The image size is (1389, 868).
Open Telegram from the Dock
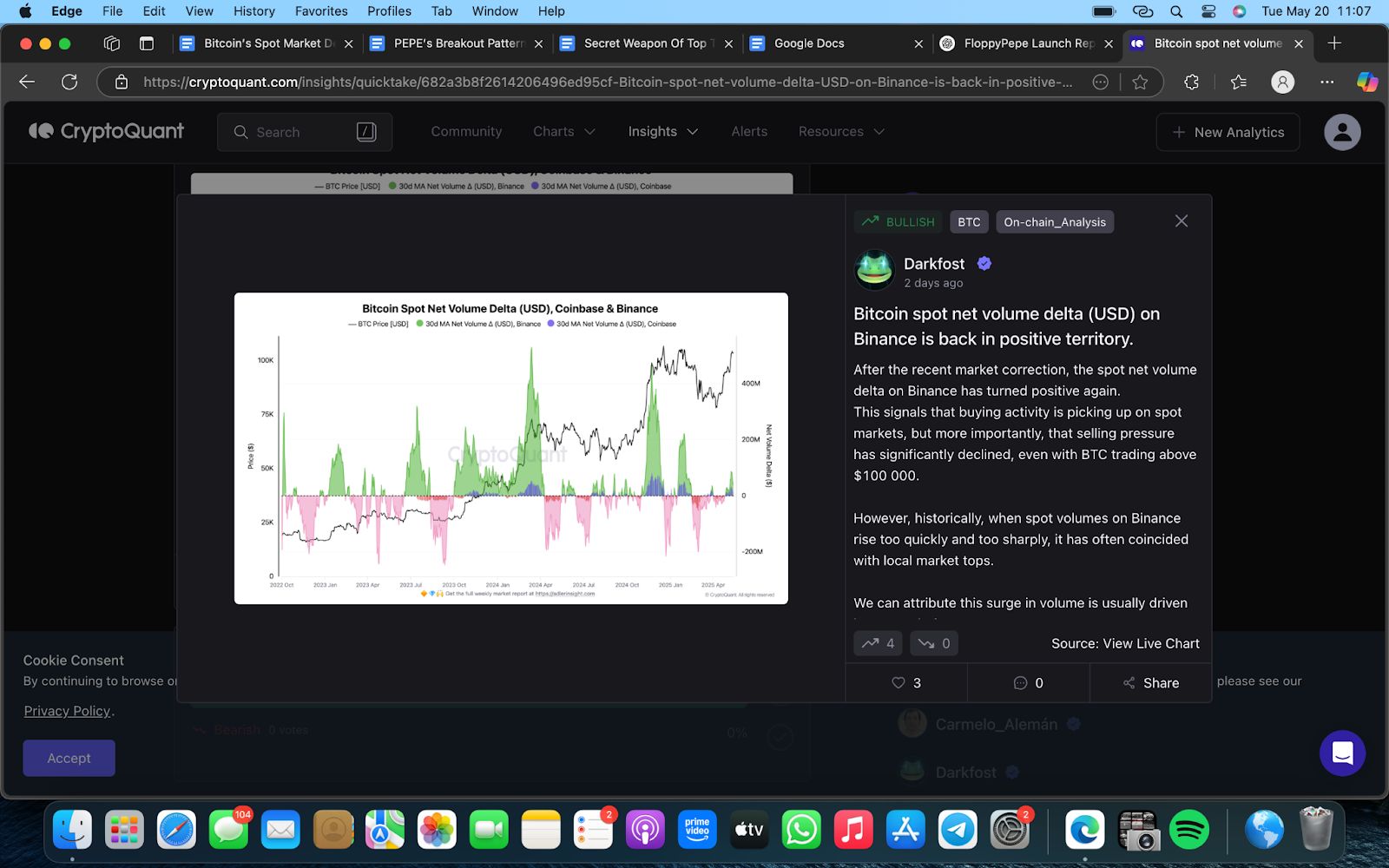click(x=958, y=830)
